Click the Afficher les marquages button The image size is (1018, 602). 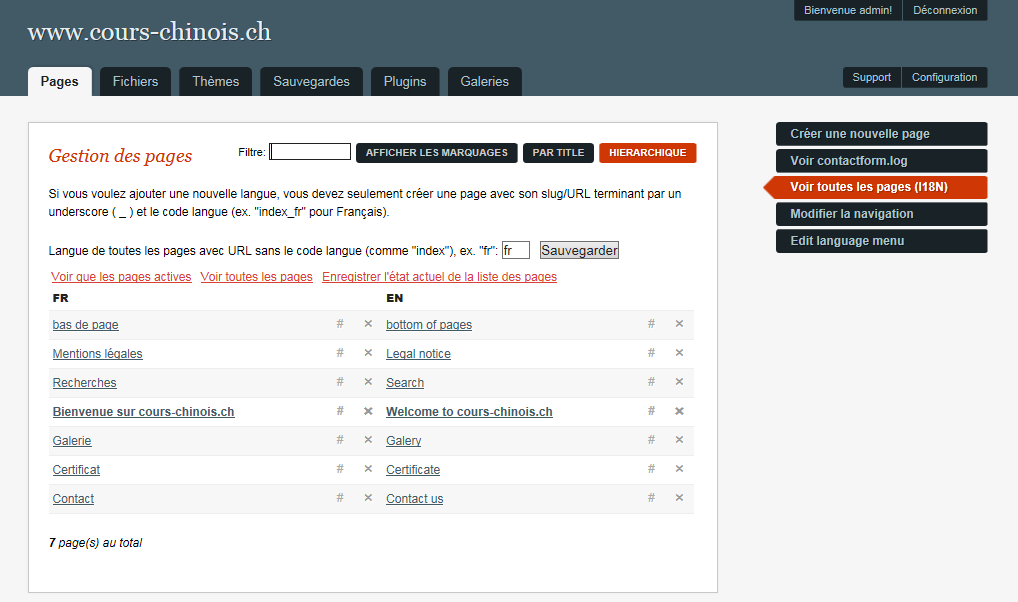pyautogui.click(x=437, y=153)
